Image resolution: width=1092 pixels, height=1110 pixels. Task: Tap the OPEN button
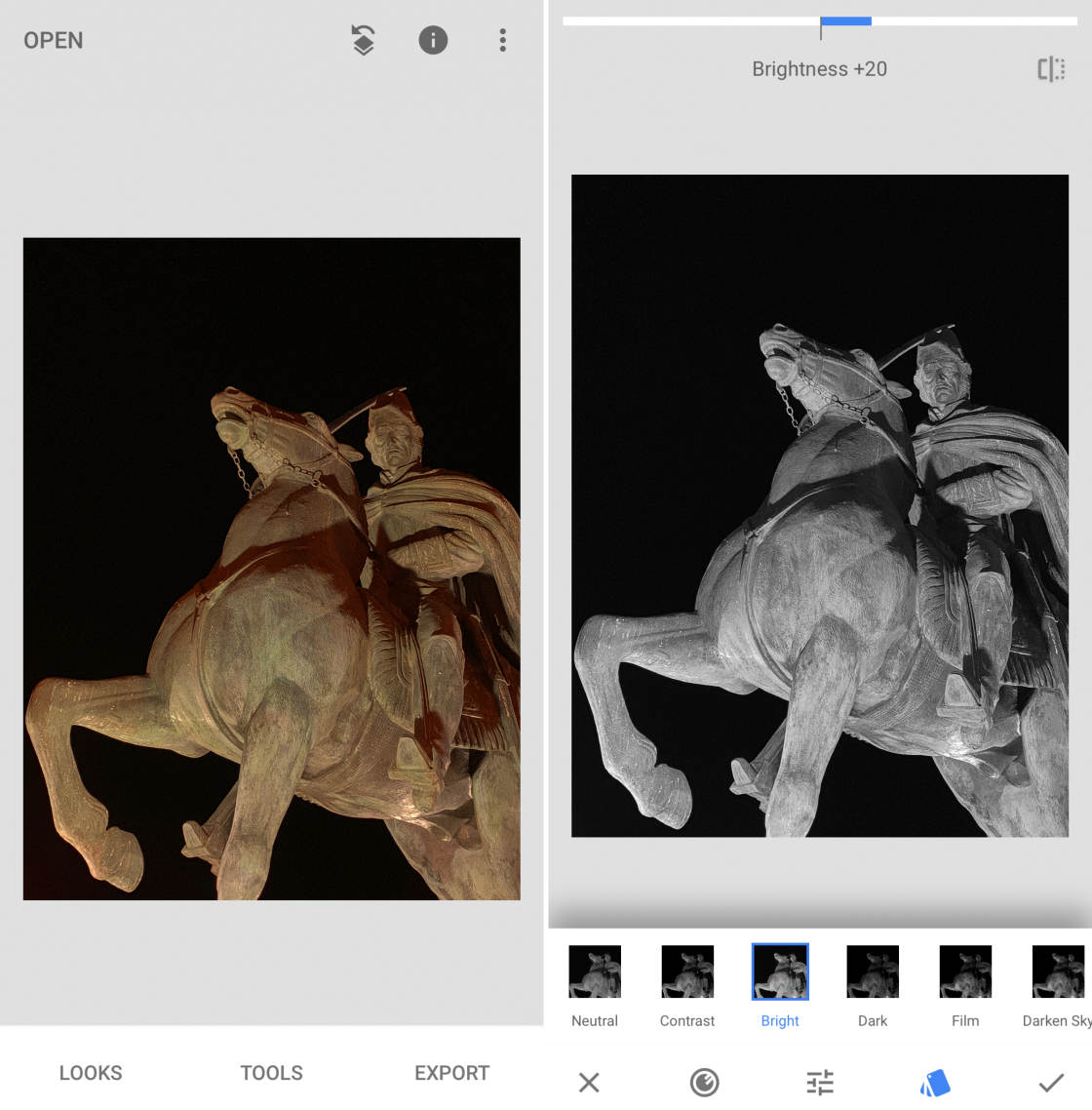point(54,41)
